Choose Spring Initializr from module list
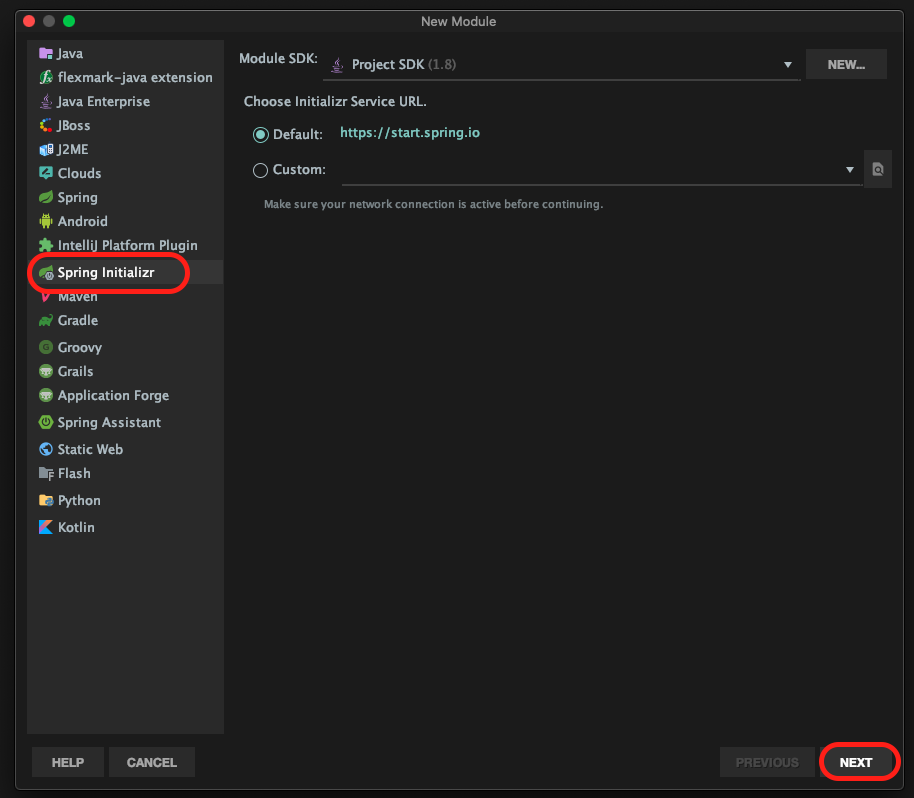 pyautogui.click(x=106, y=272)
